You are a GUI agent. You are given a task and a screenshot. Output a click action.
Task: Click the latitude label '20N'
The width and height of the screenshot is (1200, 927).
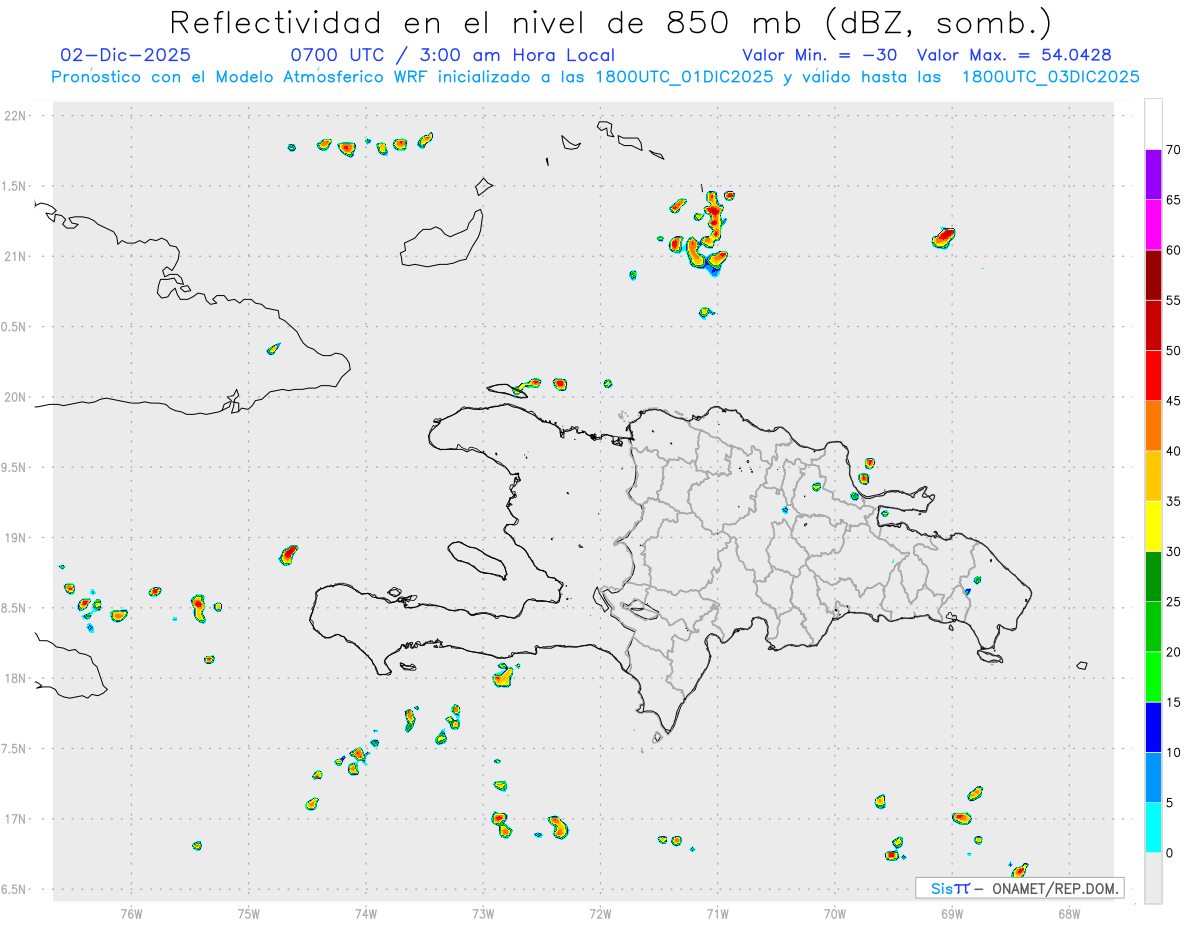[x=17, y=397]
